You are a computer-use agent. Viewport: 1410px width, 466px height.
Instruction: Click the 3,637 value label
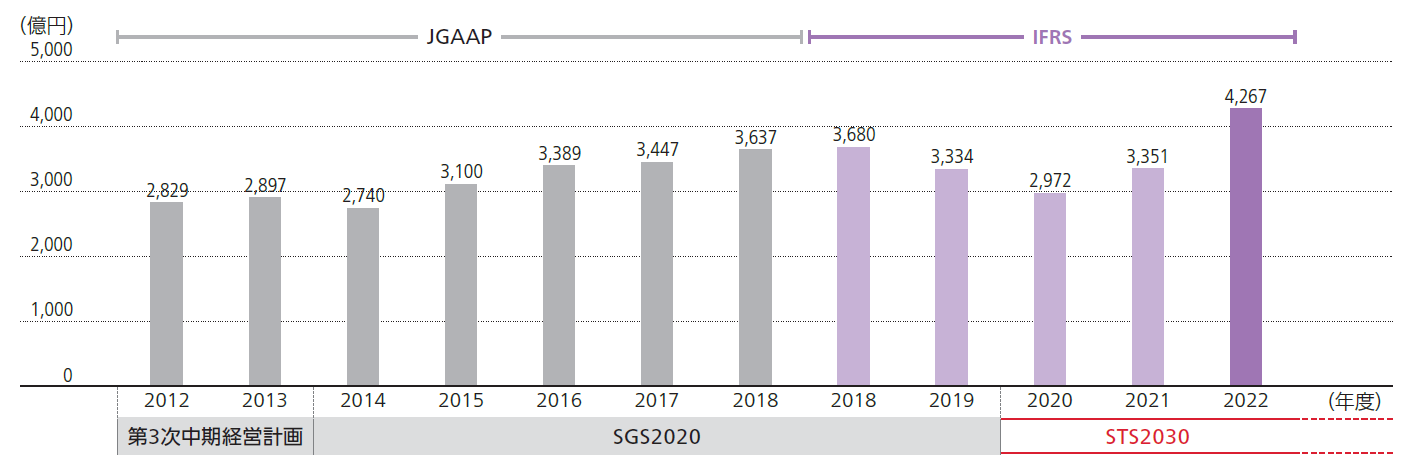[755, 137]
